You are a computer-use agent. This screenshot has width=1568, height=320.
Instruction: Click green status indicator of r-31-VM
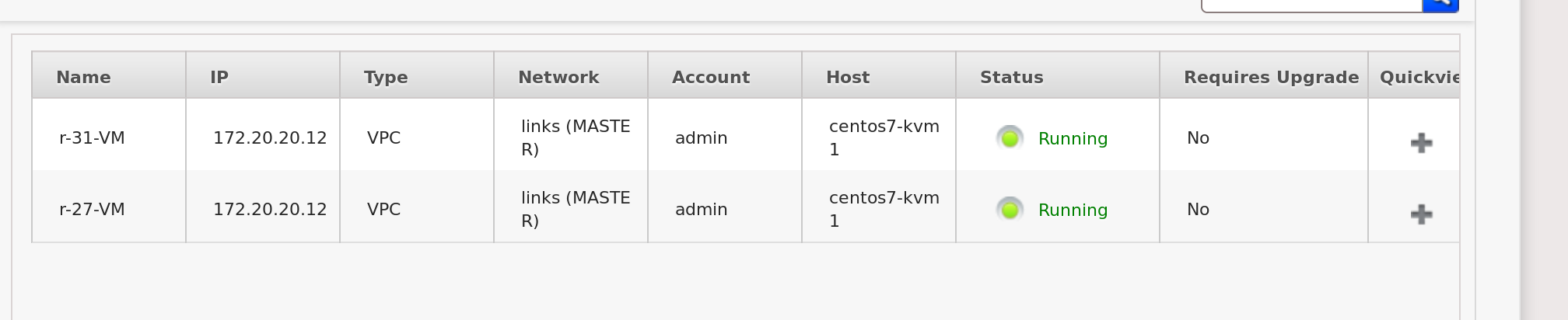pyautogui.click(x=1010, y=138)
